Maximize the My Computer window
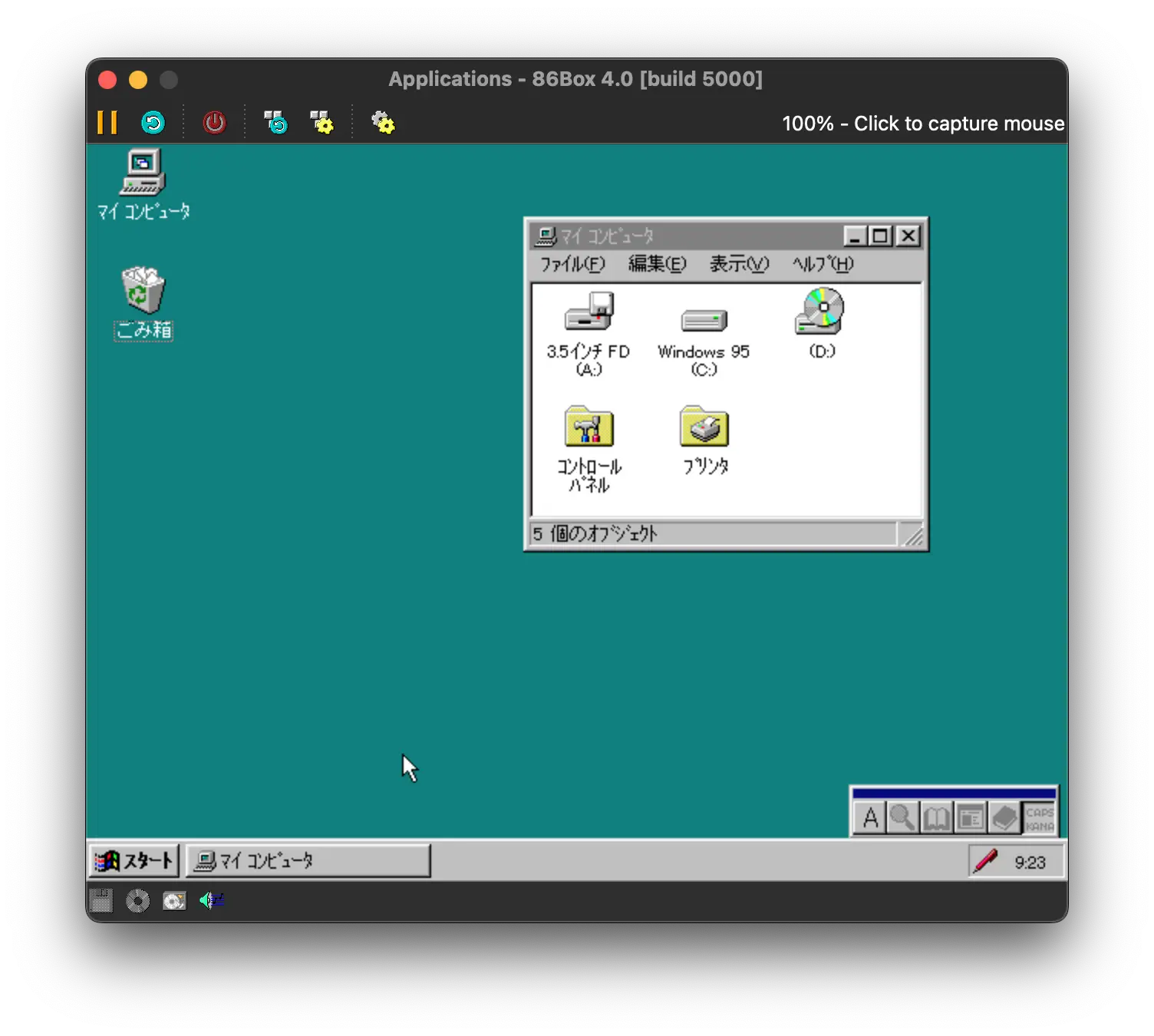 point(880,236)
